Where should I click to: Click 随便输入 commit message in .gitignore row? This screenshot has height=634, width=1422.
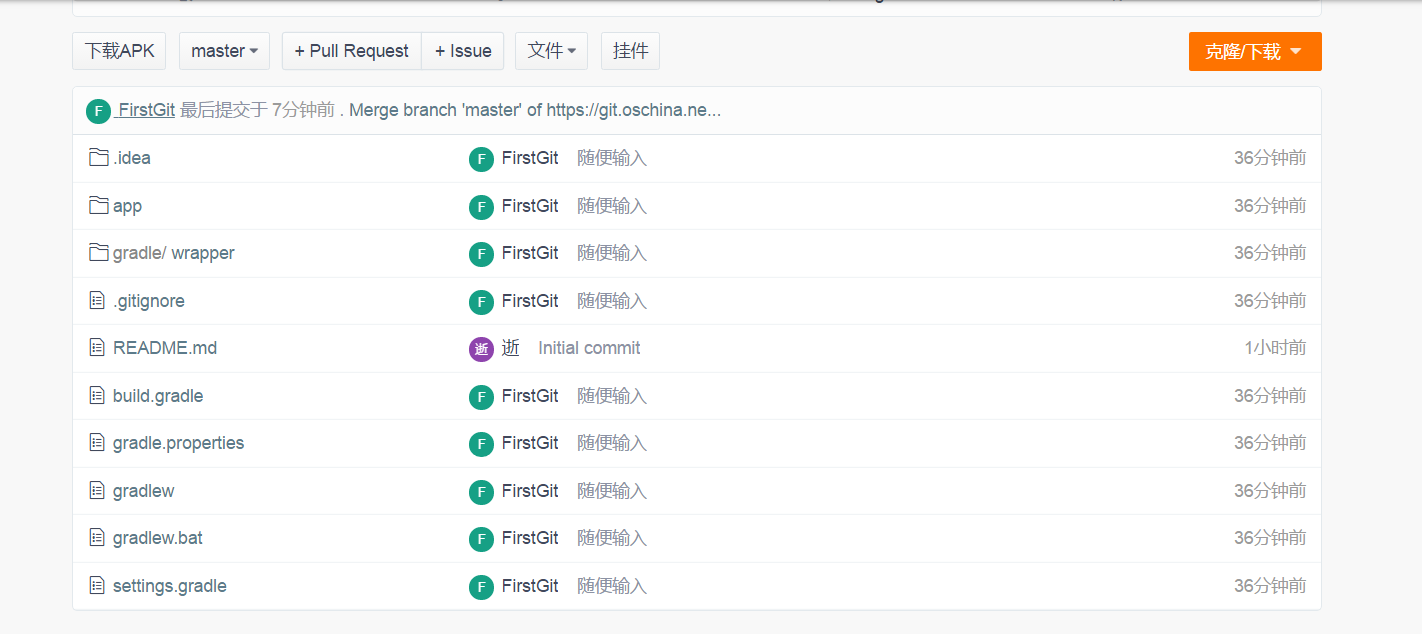tap(612, 301)
